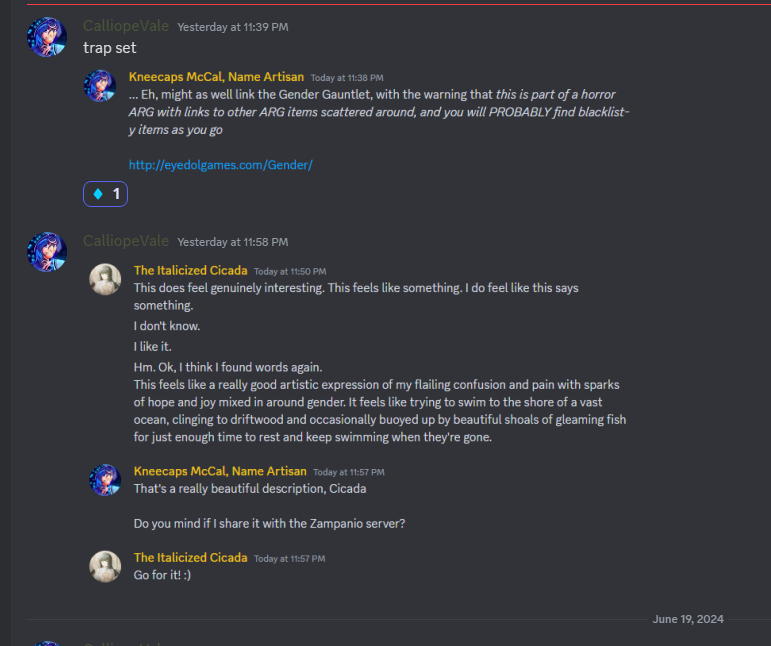Screen dimensions: 771x646
Task: Open the eyedolgames.com/Gender/ link
Action: coord(221,164)
